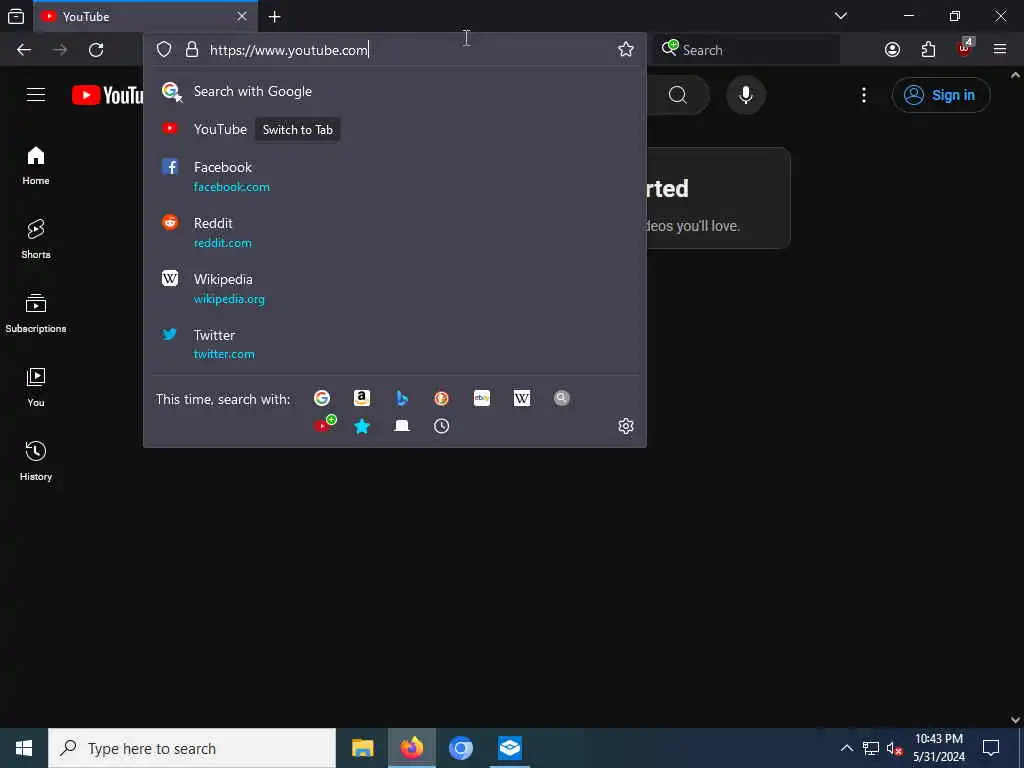View tracking protection shield icon
This screenshot has height=768, width=1024.
click(x=164, y=50)
